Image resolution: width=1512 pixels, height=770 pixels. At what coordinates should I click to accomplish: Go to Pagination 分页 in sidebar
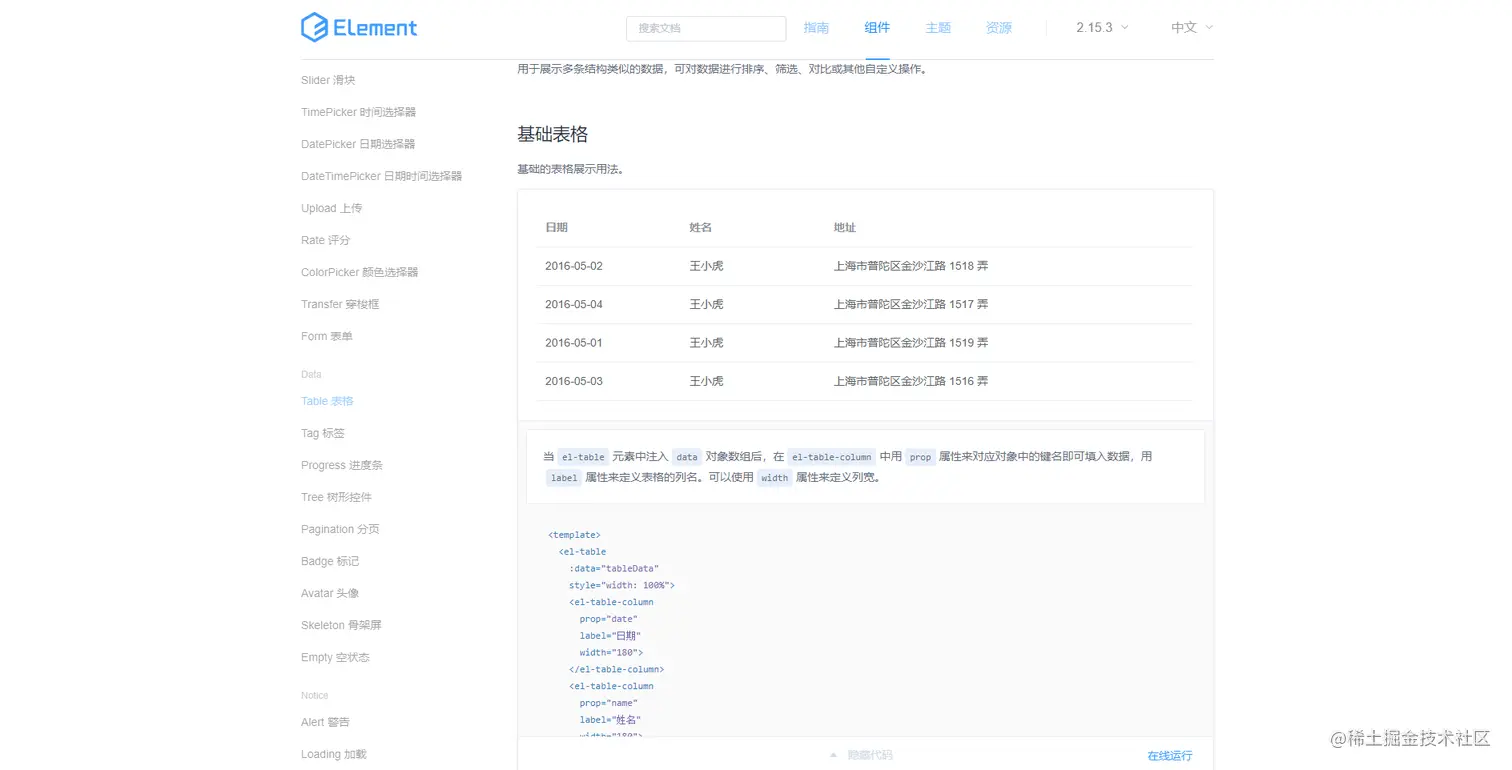(x=340, y=529)
